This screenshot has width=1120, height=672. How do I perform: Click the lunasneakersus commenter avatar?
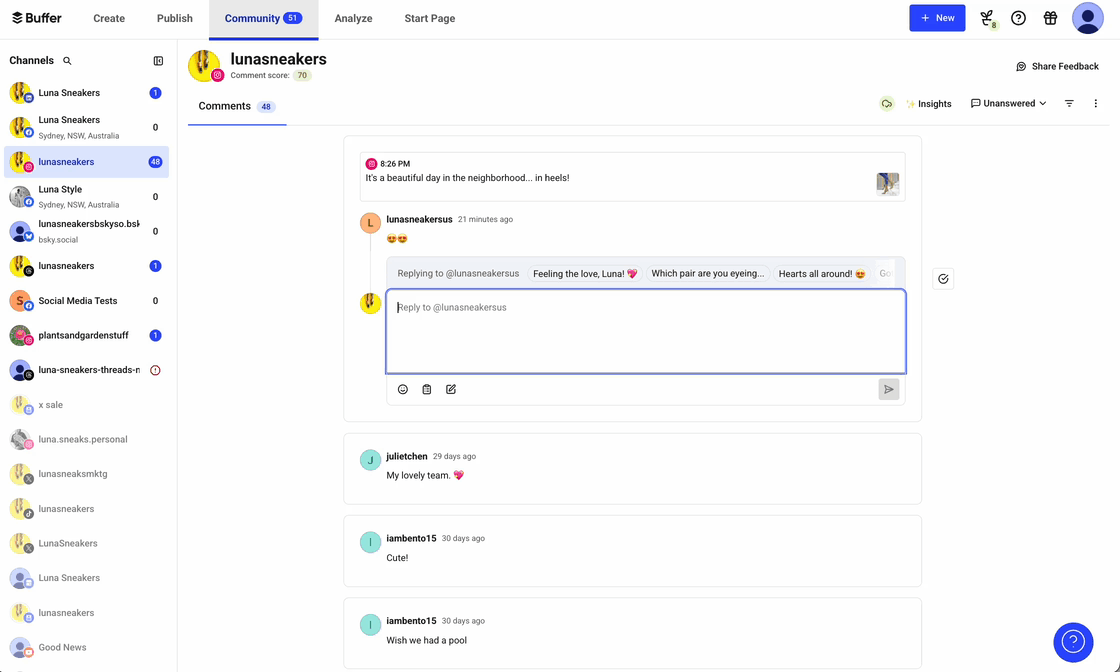coord(370,223)
